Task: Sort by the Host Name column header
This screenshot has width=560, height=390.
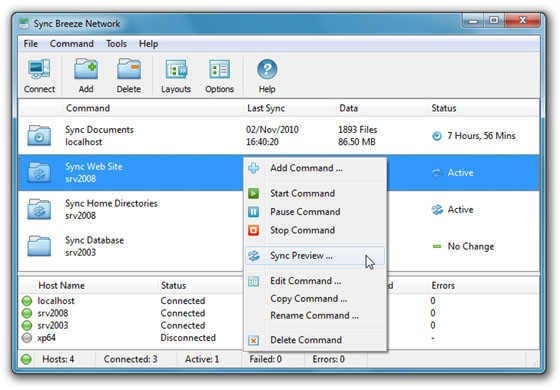Action: point(88,286)
